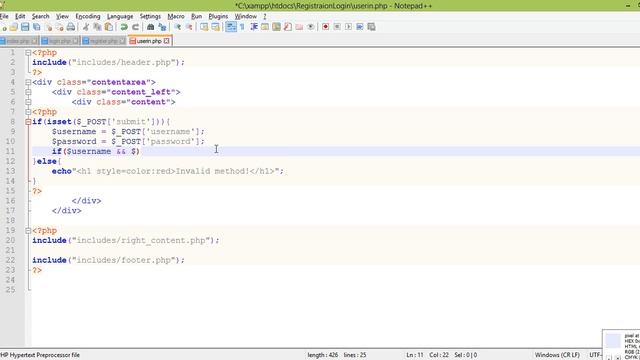640x360 pixels.
Task: Click the macro Playback icon
Action: (x=348, y=27)
